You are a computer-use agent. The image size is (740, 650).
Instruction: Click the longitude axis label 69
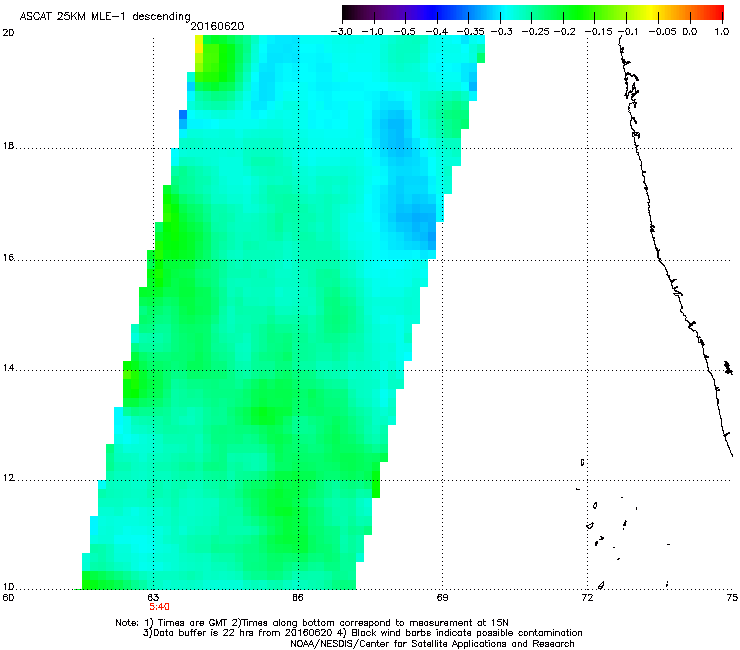(x=442, y=598)
